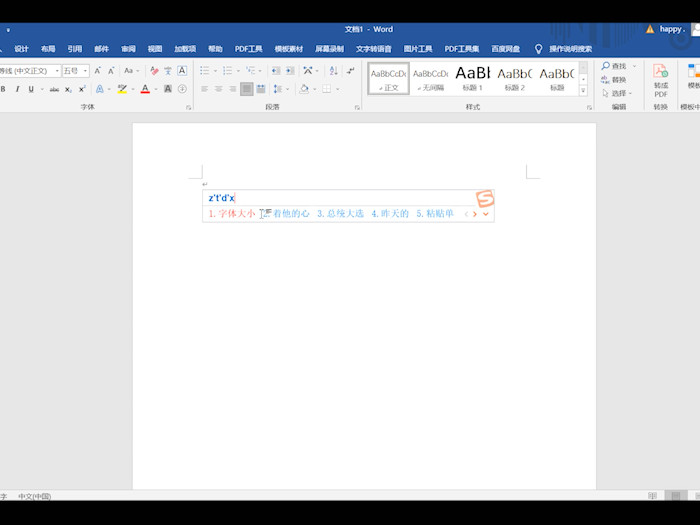Shrink font size with shrink font icon
The width and height of the screenshot is (700, 525).
[x=111, y=71]
